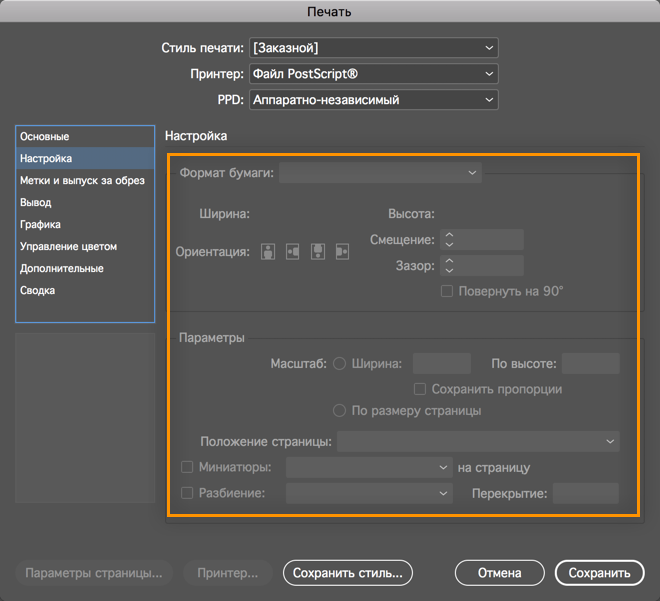Click the Зазор stepper arrows
The width and height of the screenshot is (660, 601).
[448, 266]
